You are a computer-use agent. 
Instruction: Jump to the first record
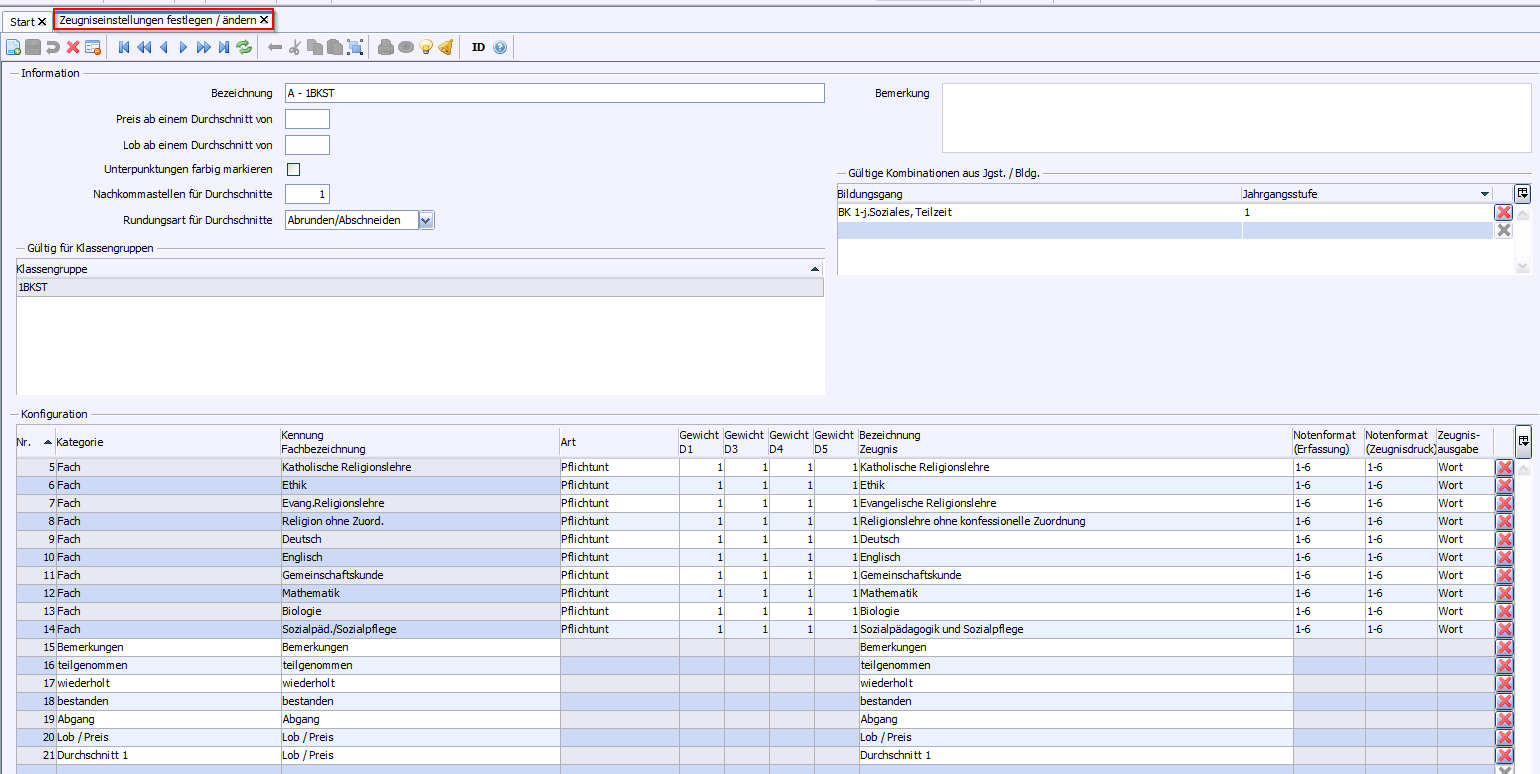click(124, 47)
